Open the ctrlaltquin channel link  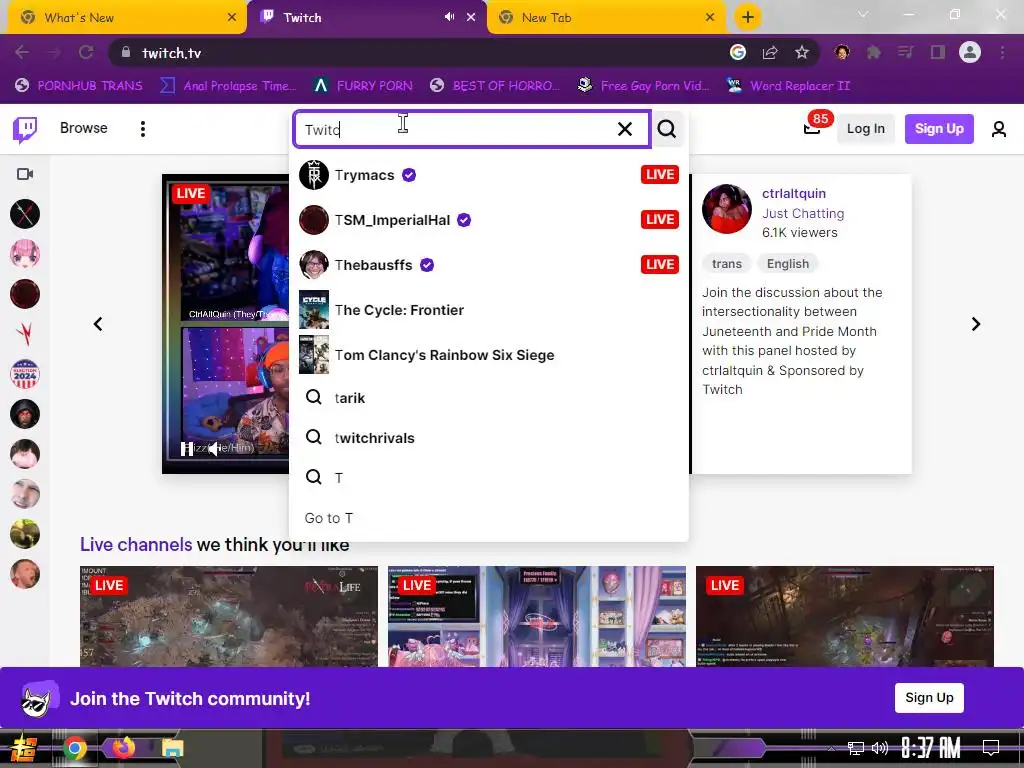point(793,193)
